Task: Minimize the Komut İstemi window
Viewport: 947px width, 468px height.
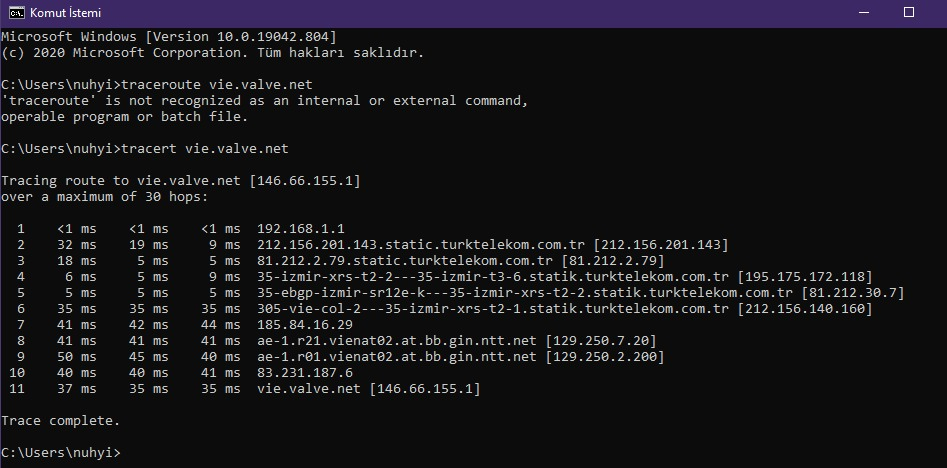Action: (863, 12)
